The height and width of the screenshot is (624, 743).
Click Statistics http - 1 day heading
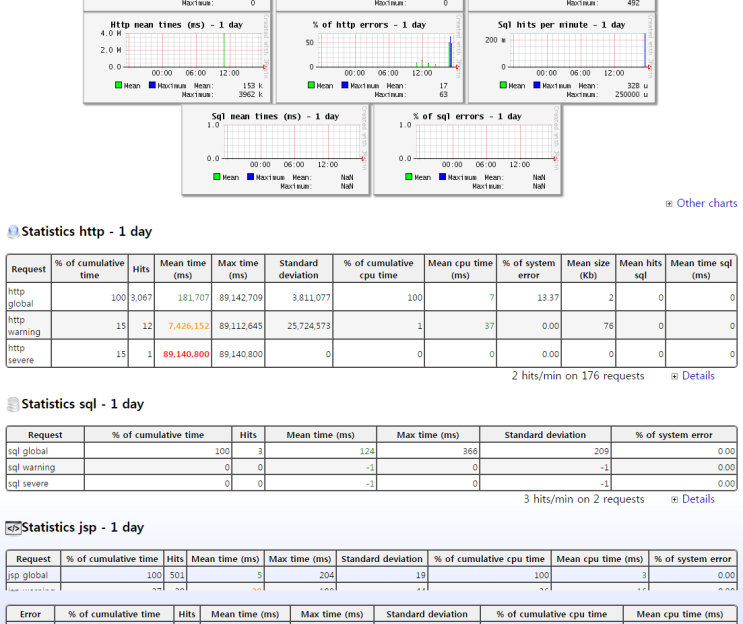pos(87,232)
